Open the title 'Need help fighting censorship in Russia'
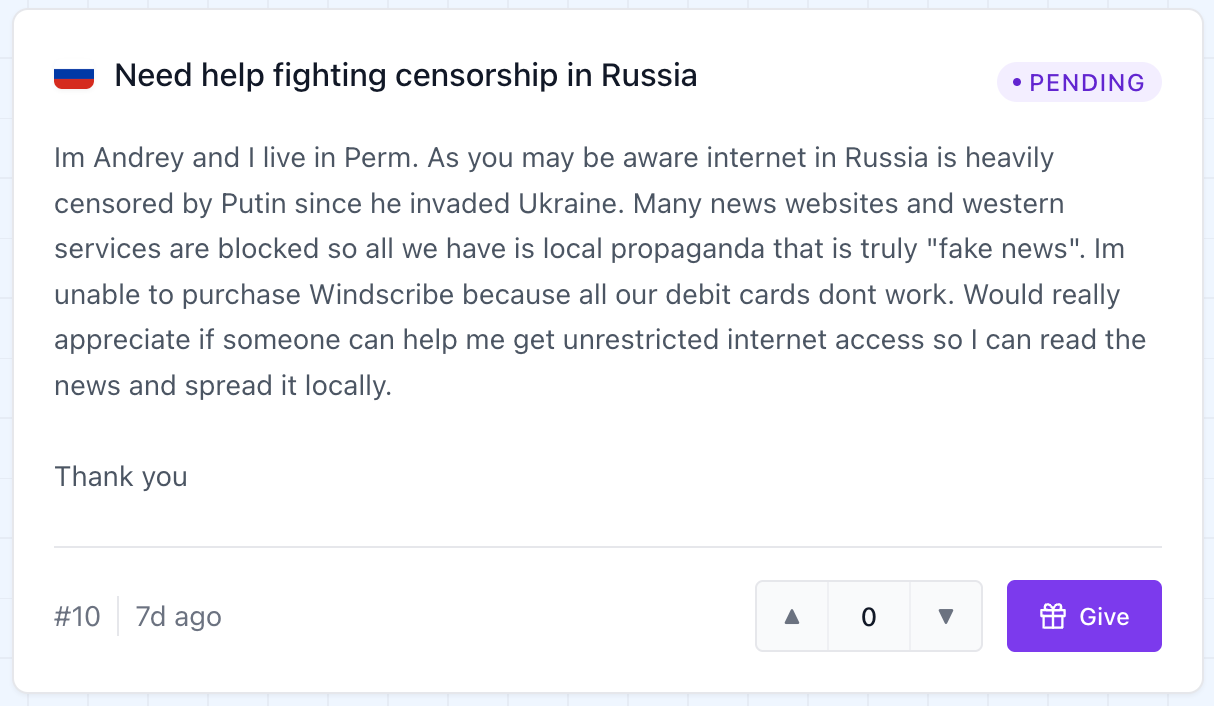 [x=406, y=76]
